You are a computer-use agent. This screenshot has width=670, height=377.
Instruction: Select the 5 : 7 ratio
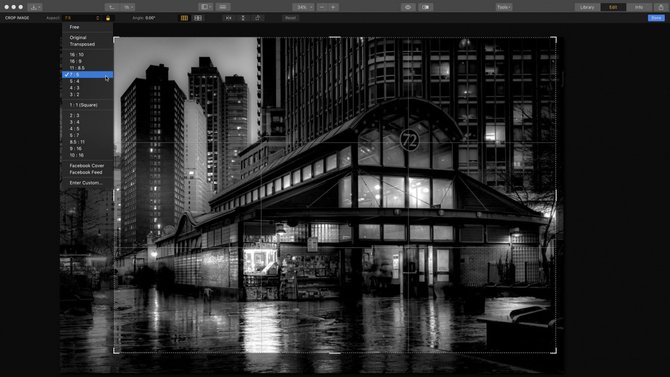(88, 135)
